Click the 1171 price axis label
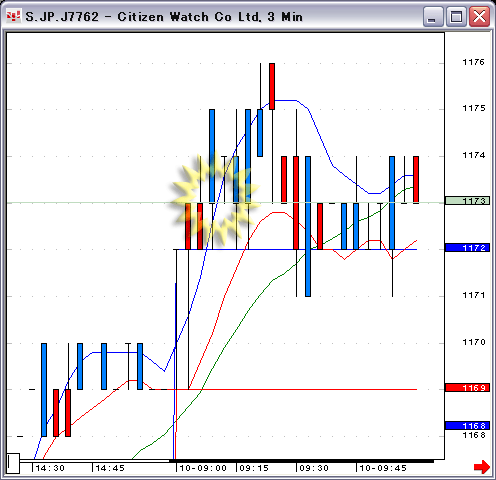The height and width of the screenshot is (480, 496). click(x=473, y=295)
